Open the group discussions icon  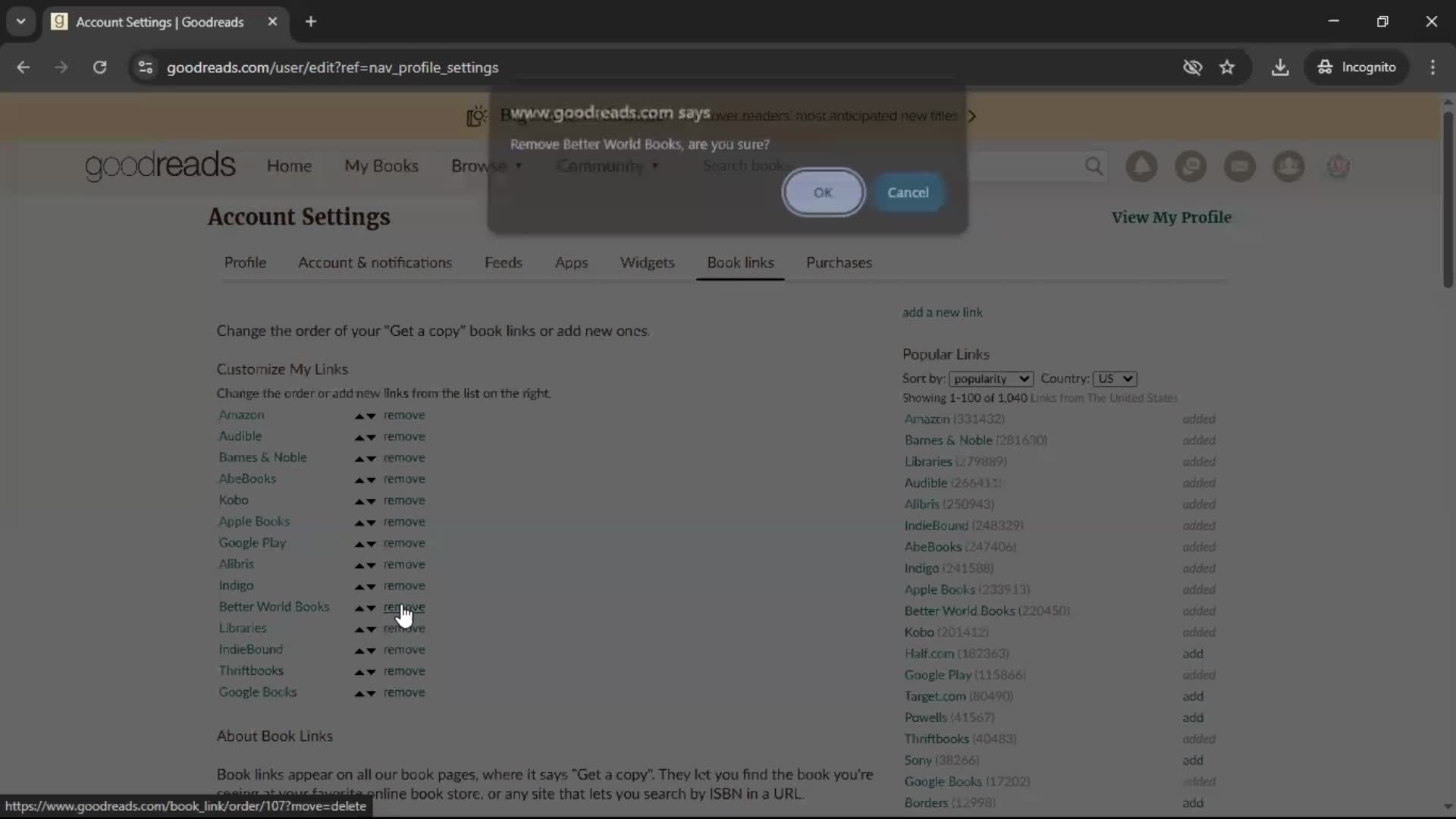(1191, 166)
